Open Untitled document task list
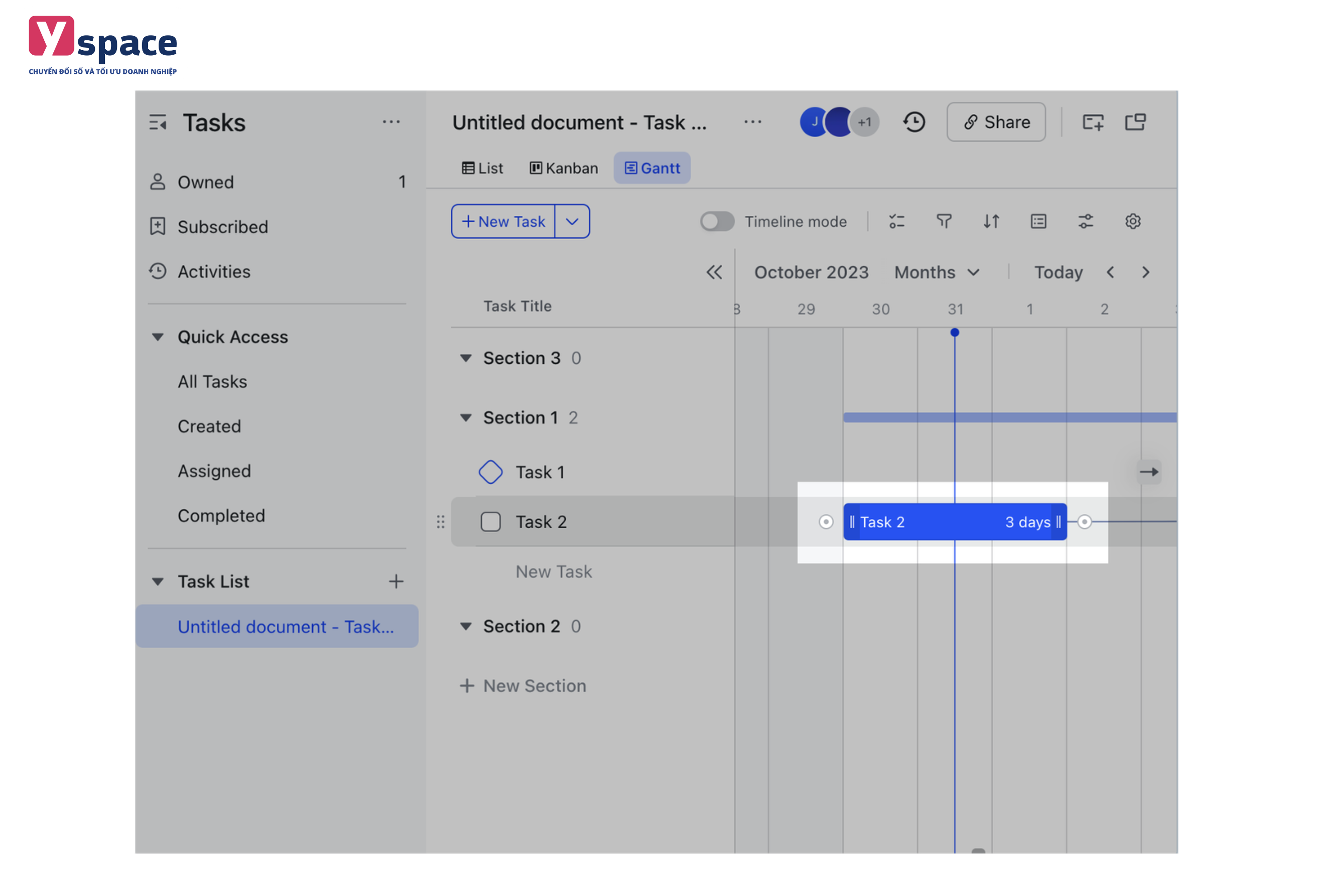The width and height of the screenshot is (1344, 896). pos(277,626)
